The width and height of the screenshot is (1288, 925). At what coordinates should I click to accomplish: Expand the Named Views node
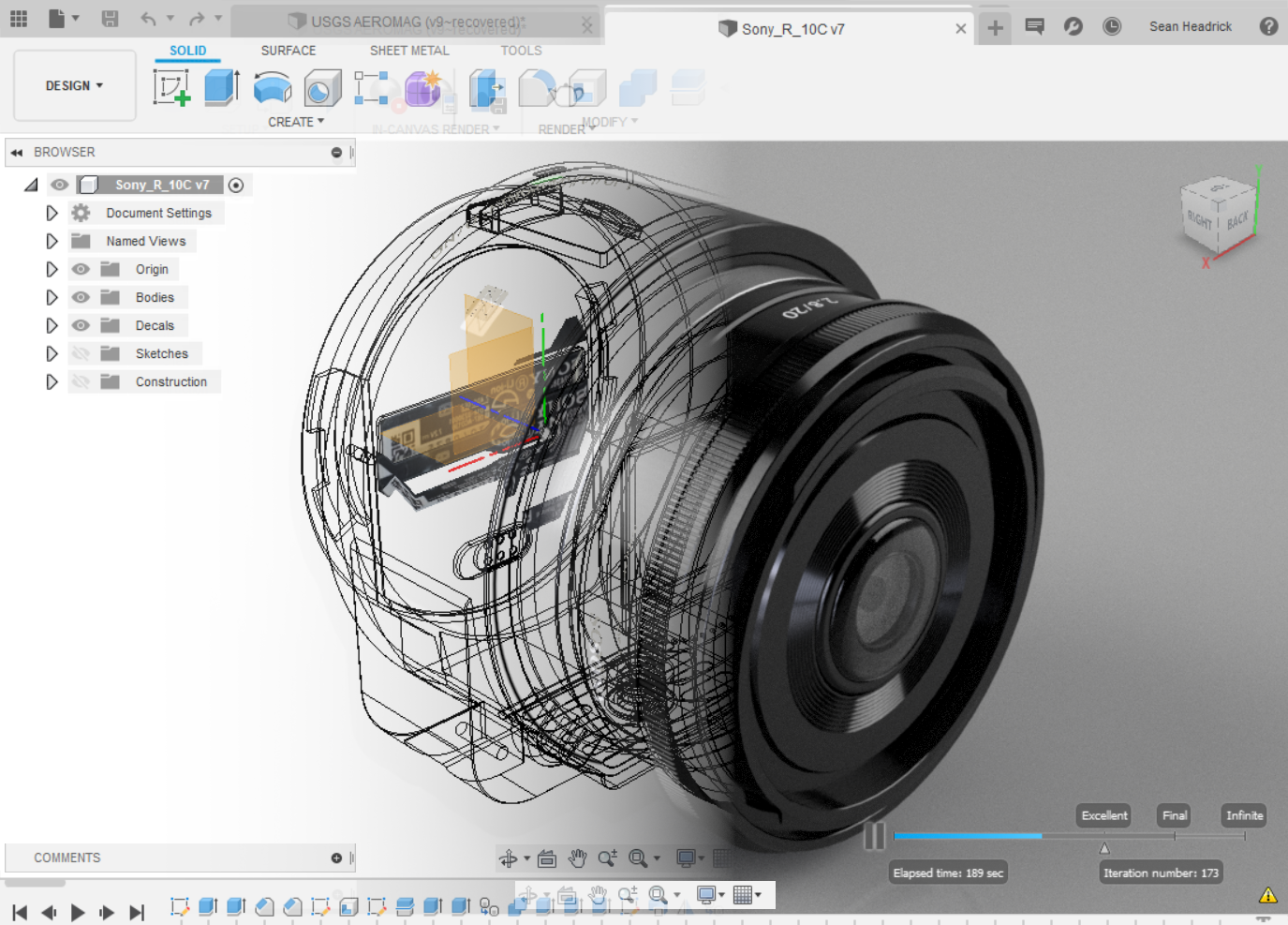(x=52, y=241)
